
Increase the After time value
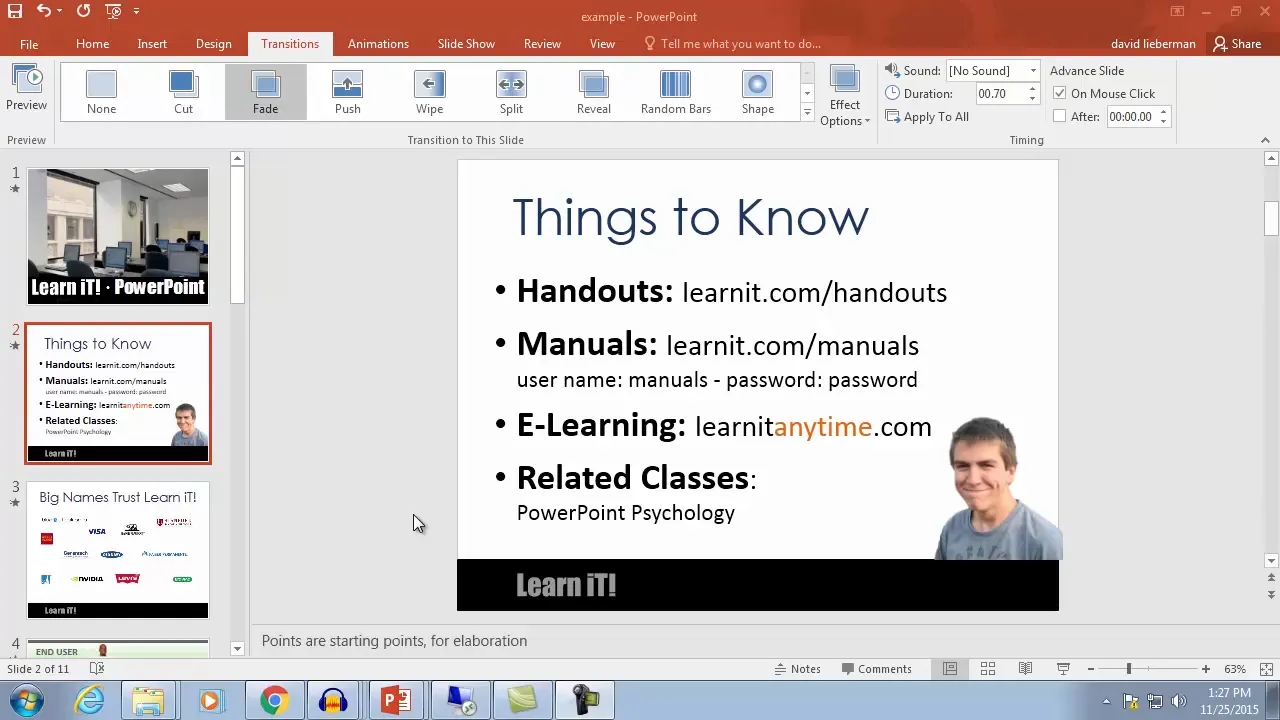[x=1162, y=112]
